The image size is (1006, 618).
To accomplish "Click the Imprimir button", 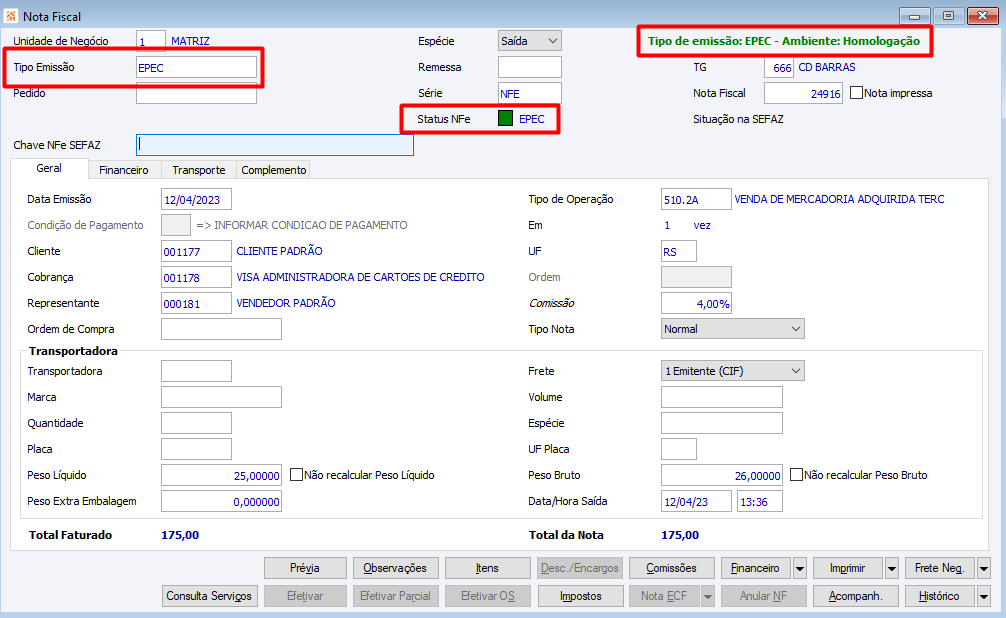I will (x=848, y=568).
